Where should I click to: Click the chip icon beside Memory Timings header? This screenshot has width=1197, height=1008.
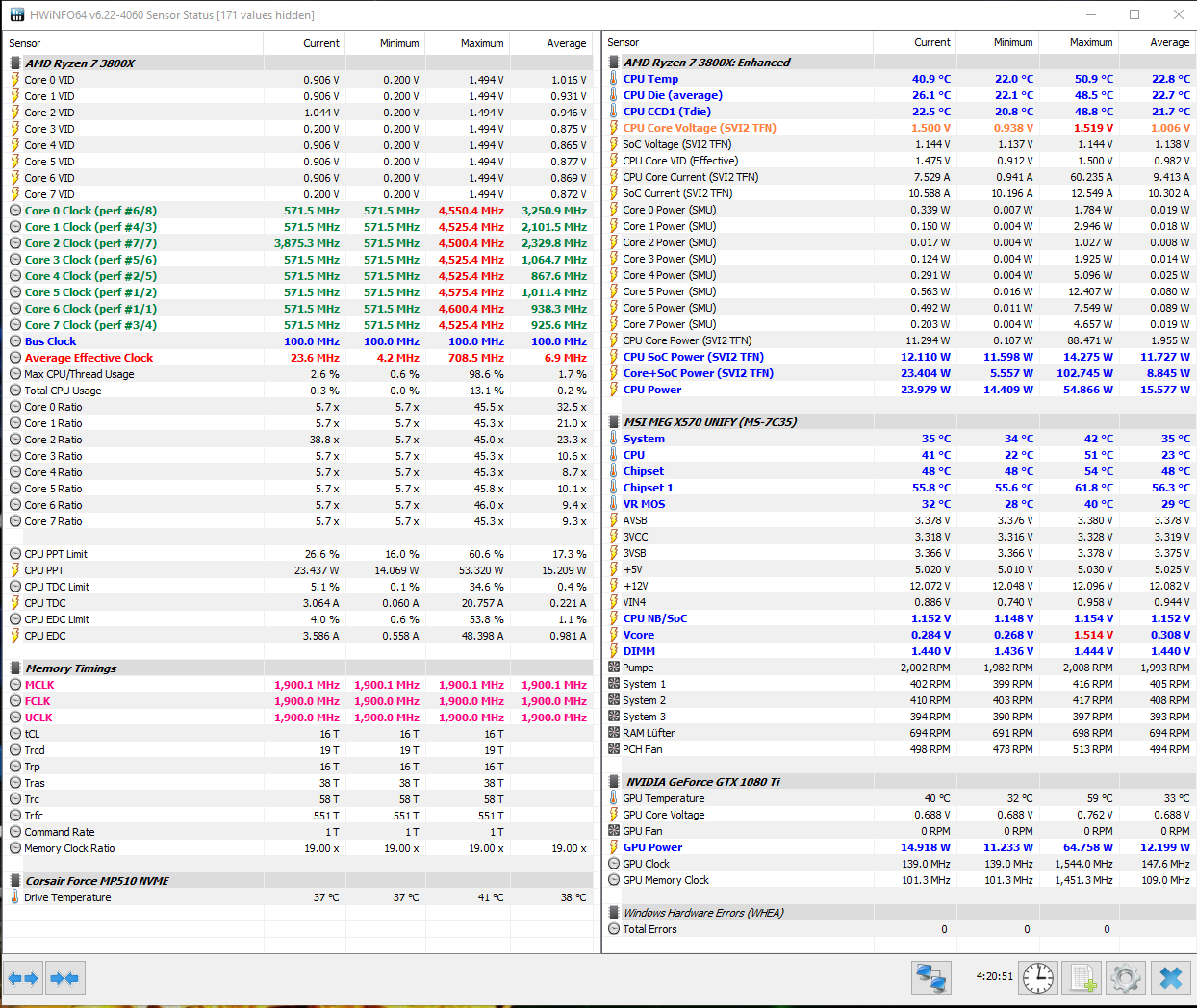pos(15,668)
